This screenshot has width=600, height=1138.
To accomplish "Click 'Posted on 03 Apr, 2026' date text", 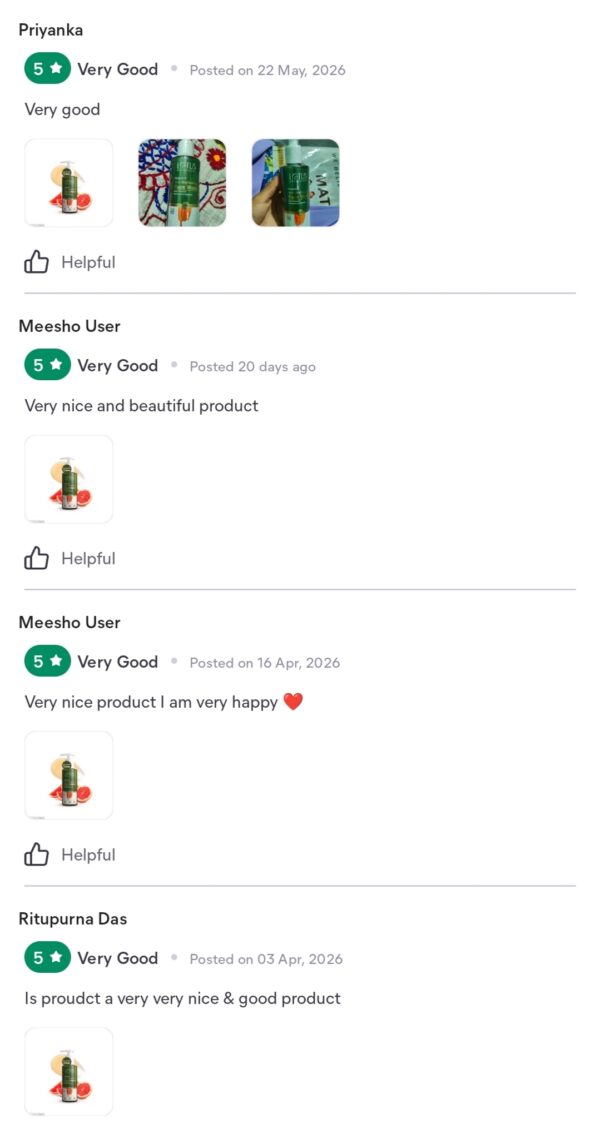I will click(x=266, y=959).
